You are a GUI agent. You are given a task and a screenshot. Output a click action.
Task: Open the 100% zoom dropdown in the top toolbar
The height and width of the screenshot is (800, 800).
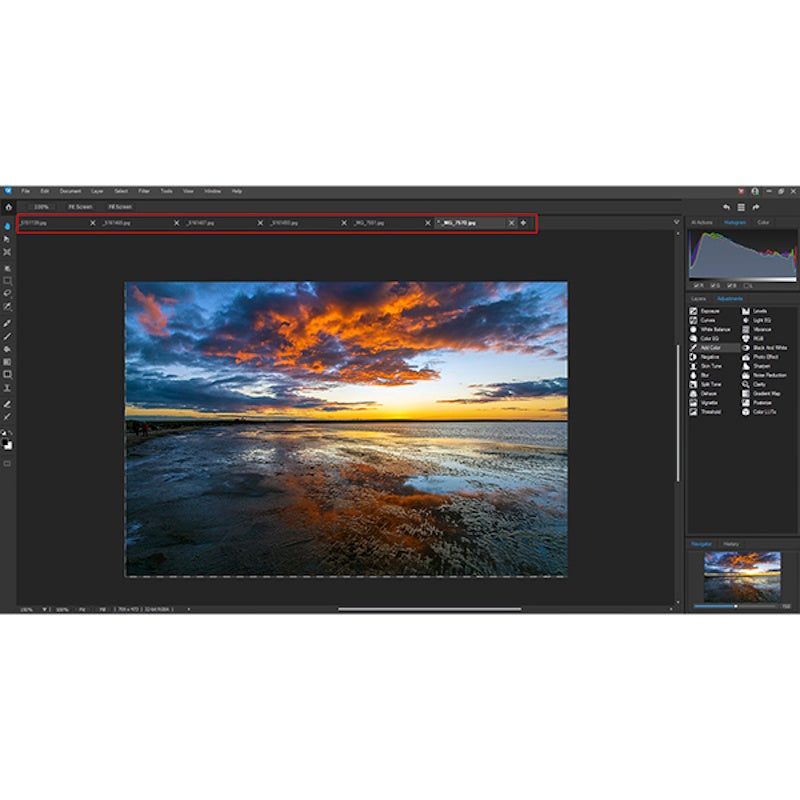[x=41, y=206]
